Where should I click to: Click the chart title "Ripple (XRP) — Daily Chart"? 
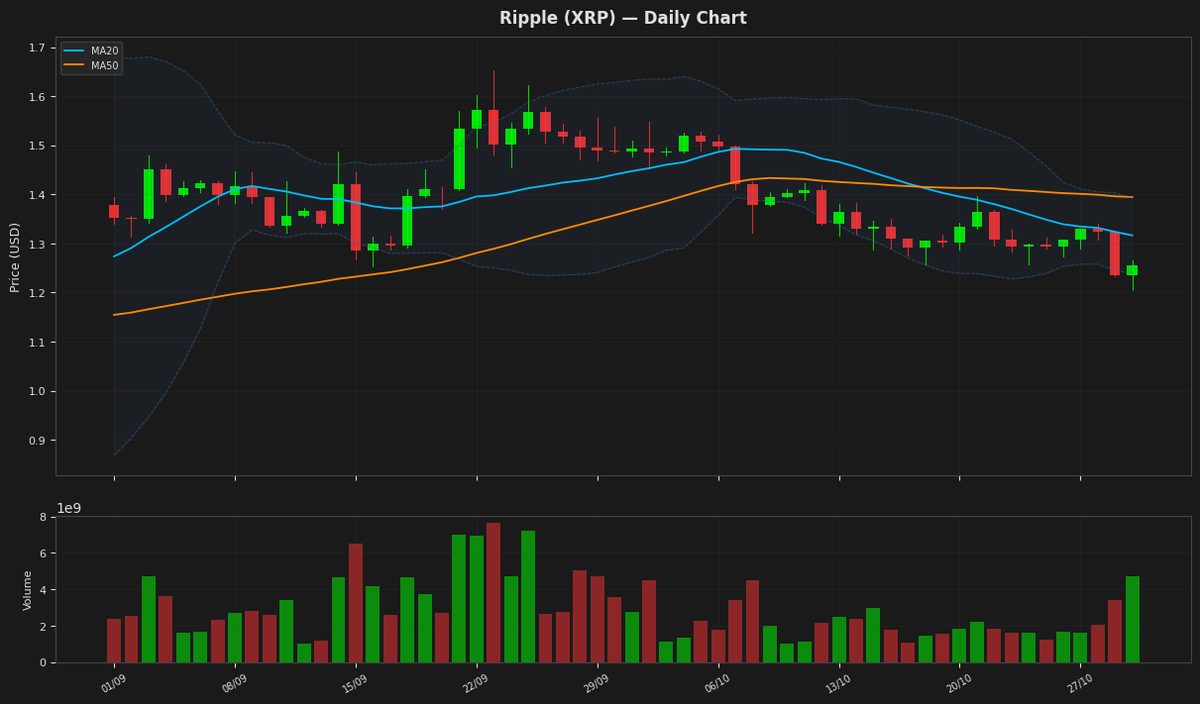(x=622, y=18)
